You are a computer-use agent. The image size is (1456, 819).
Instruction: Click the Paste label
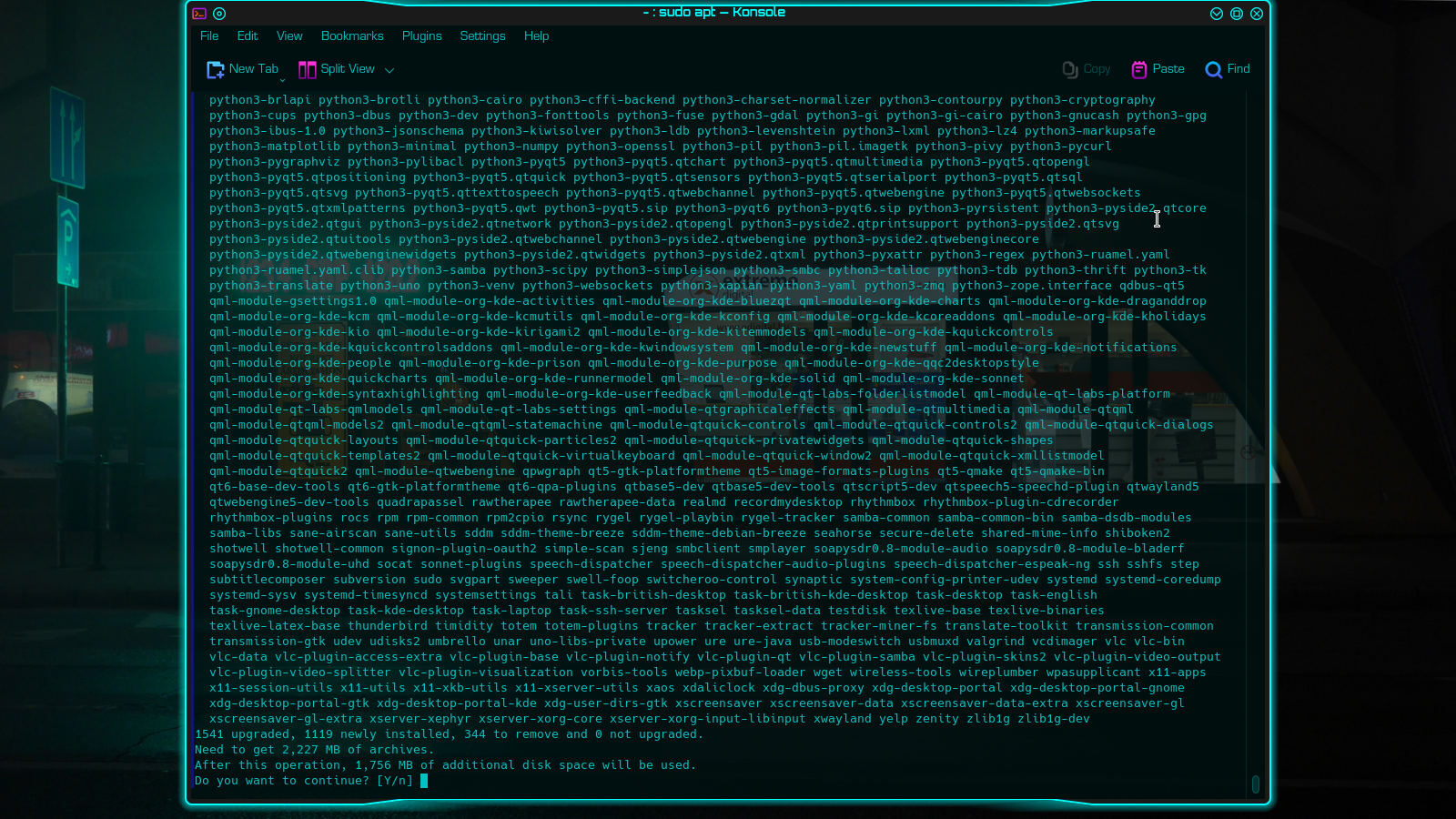point(1168,69)
